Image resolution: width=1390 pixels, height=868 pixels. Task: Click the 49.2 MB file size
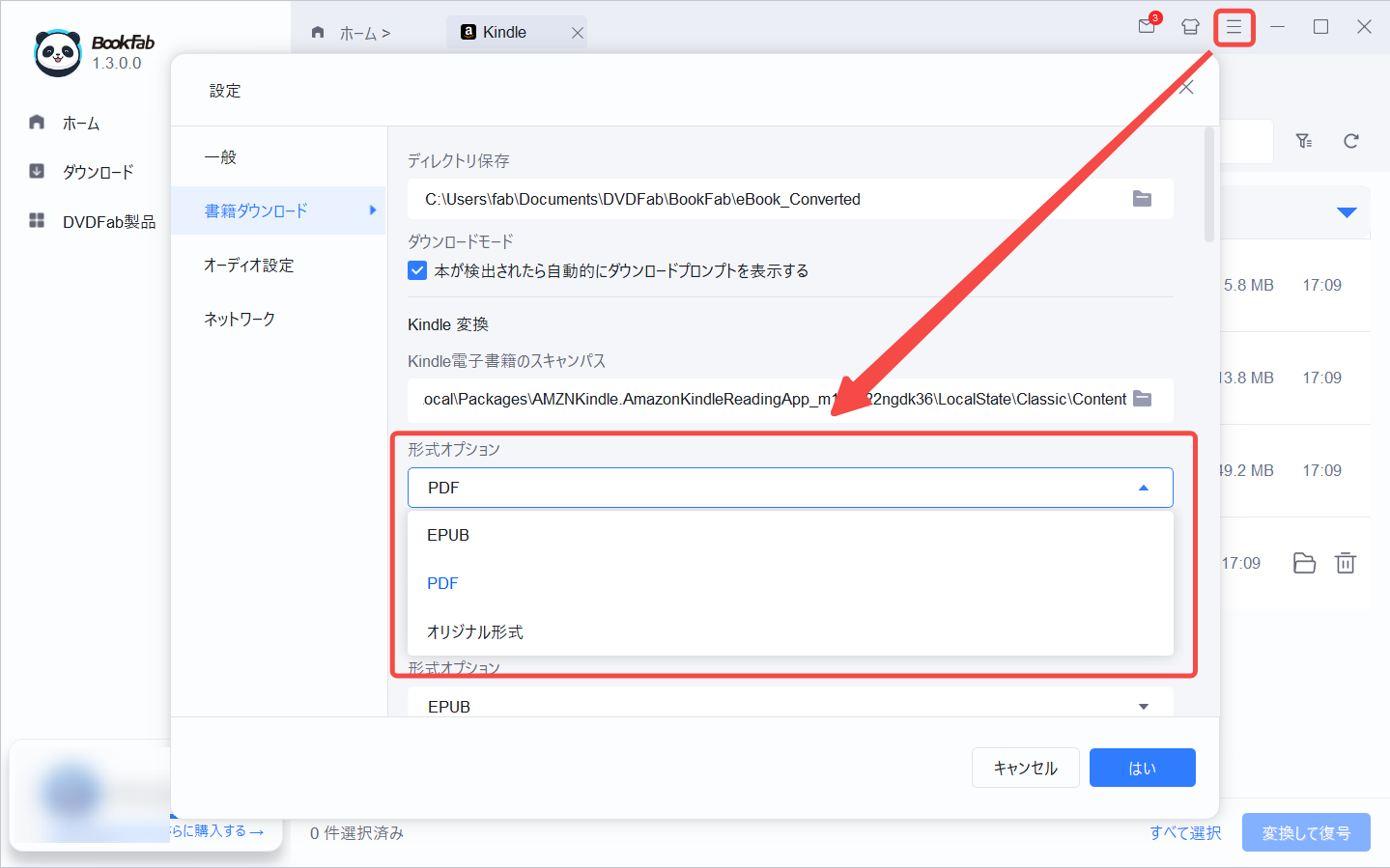1246,470
